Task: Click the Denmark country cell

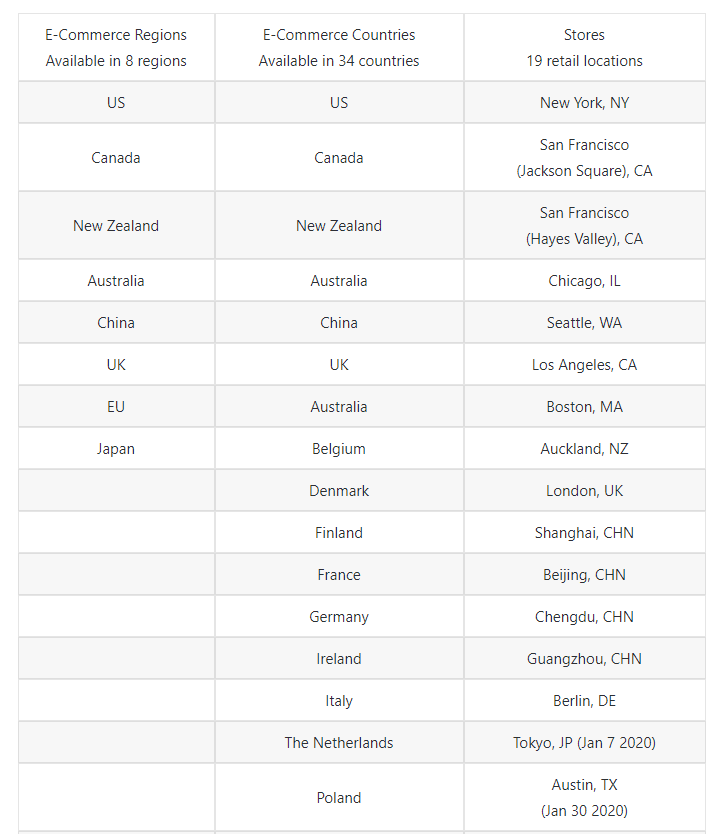Action: (339, 491)
